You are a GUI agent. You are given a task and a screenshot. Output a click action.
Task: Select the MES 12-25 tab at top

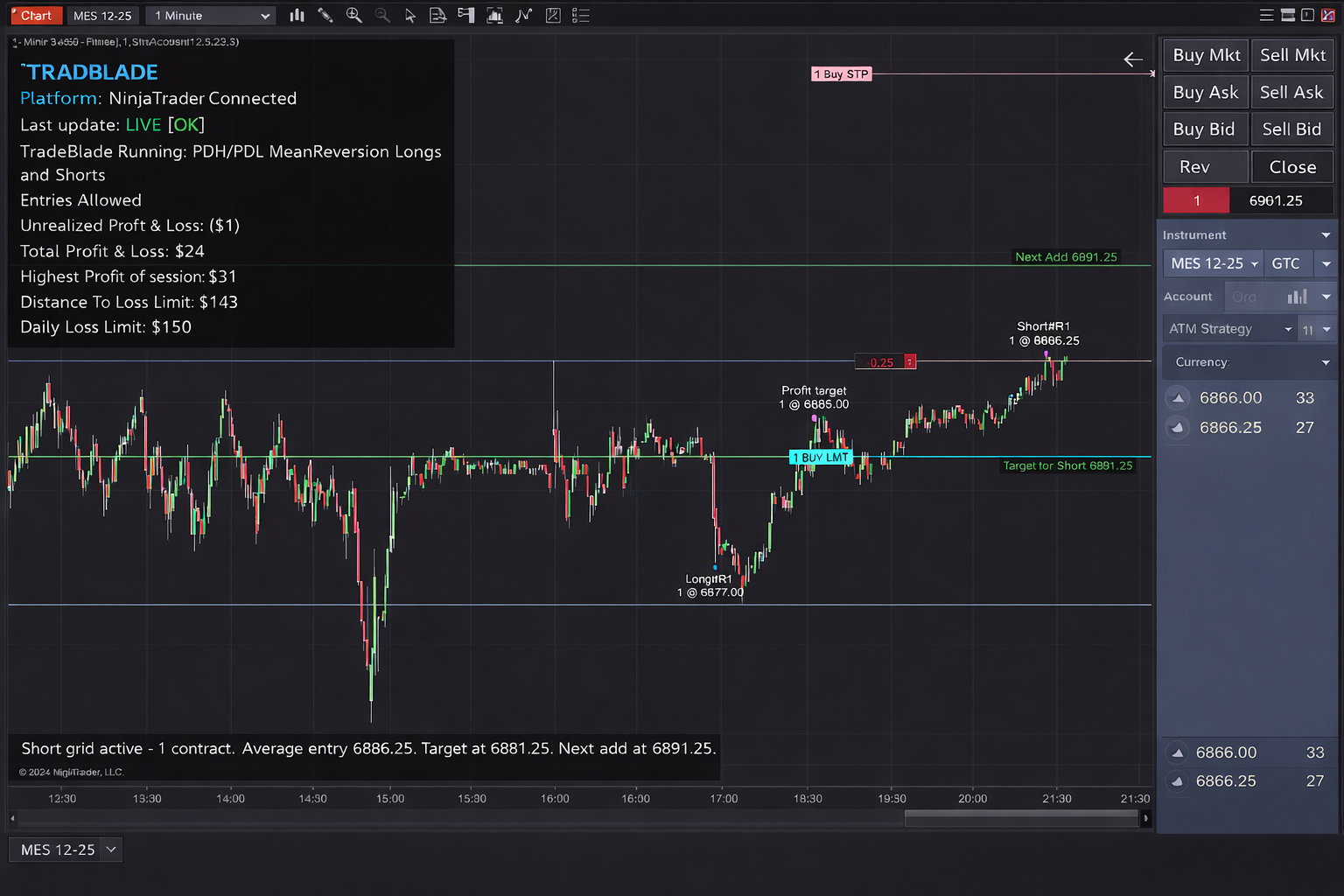click(x=102, y=15)
